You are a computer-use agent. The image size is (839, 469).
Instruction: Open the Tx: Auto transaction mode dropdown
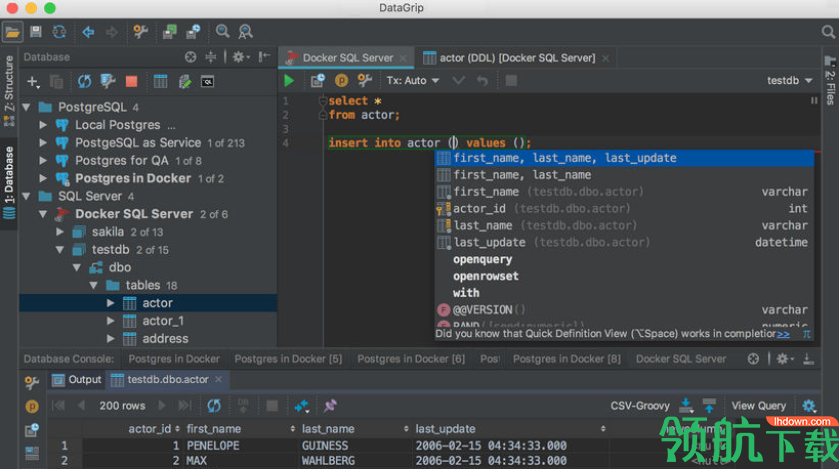pyautogui.click(x=413, y=81)
